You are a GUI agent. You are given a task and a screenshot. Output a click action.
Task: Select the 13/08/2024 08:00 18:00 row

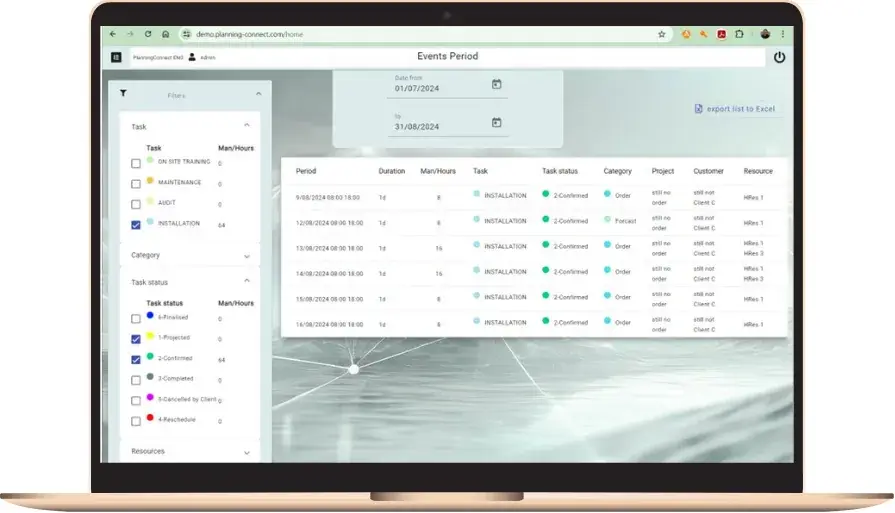point(534,248)
